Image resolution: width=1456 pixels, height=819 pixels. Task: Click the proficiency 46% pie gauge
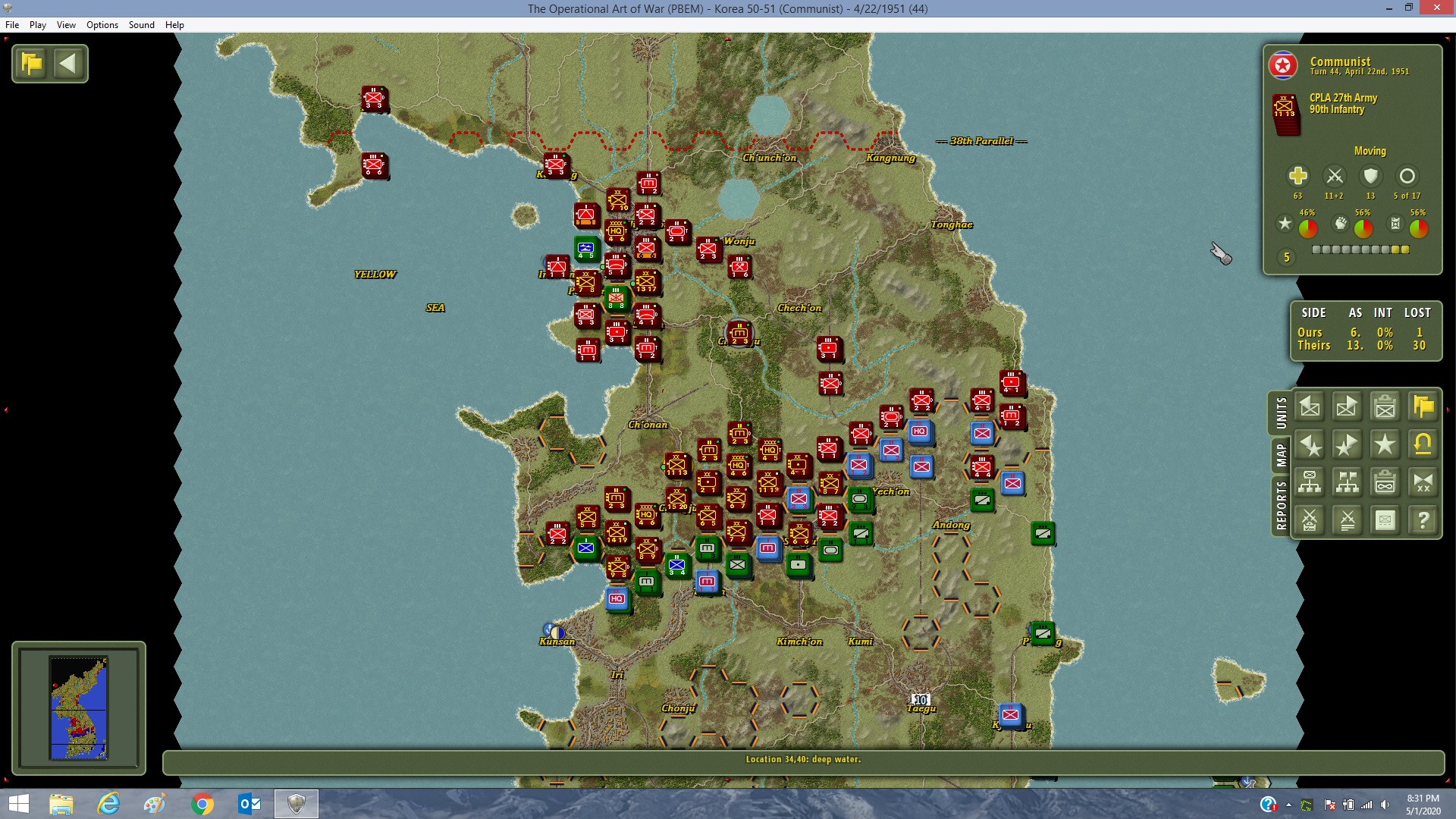[x=1308, y=227]
